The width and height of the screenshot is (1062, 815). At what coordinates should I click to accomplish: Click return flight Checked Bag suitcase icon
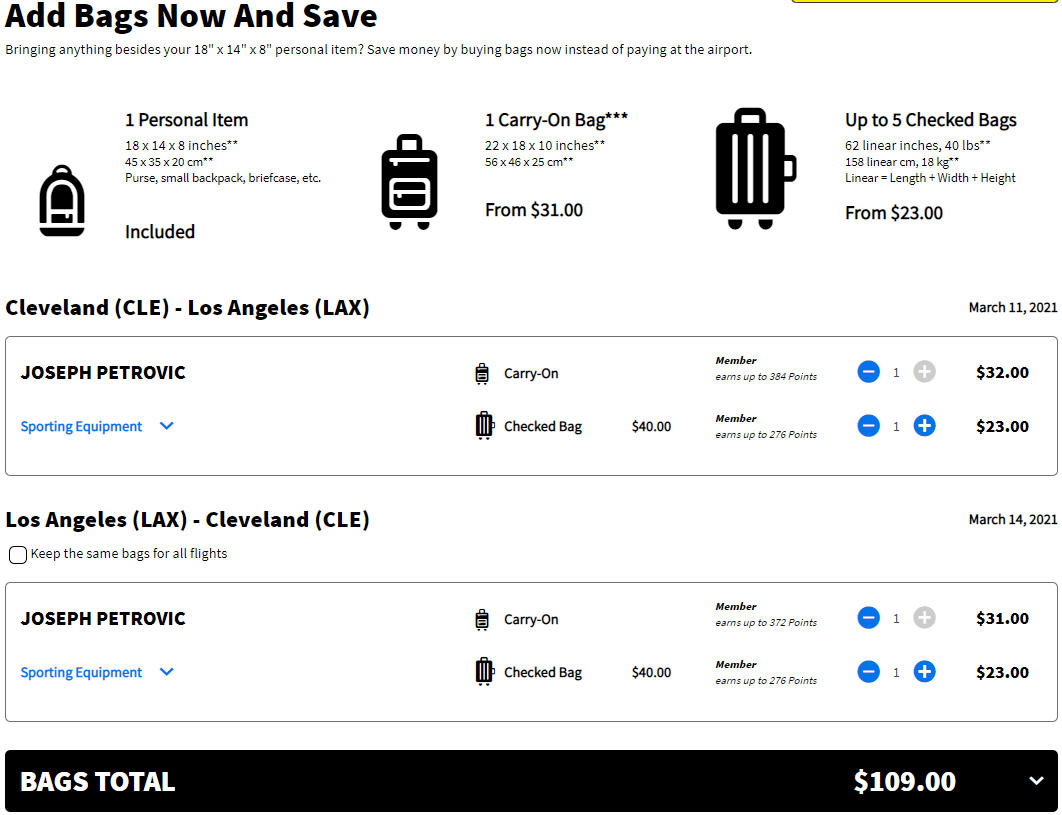coord(484,671)
